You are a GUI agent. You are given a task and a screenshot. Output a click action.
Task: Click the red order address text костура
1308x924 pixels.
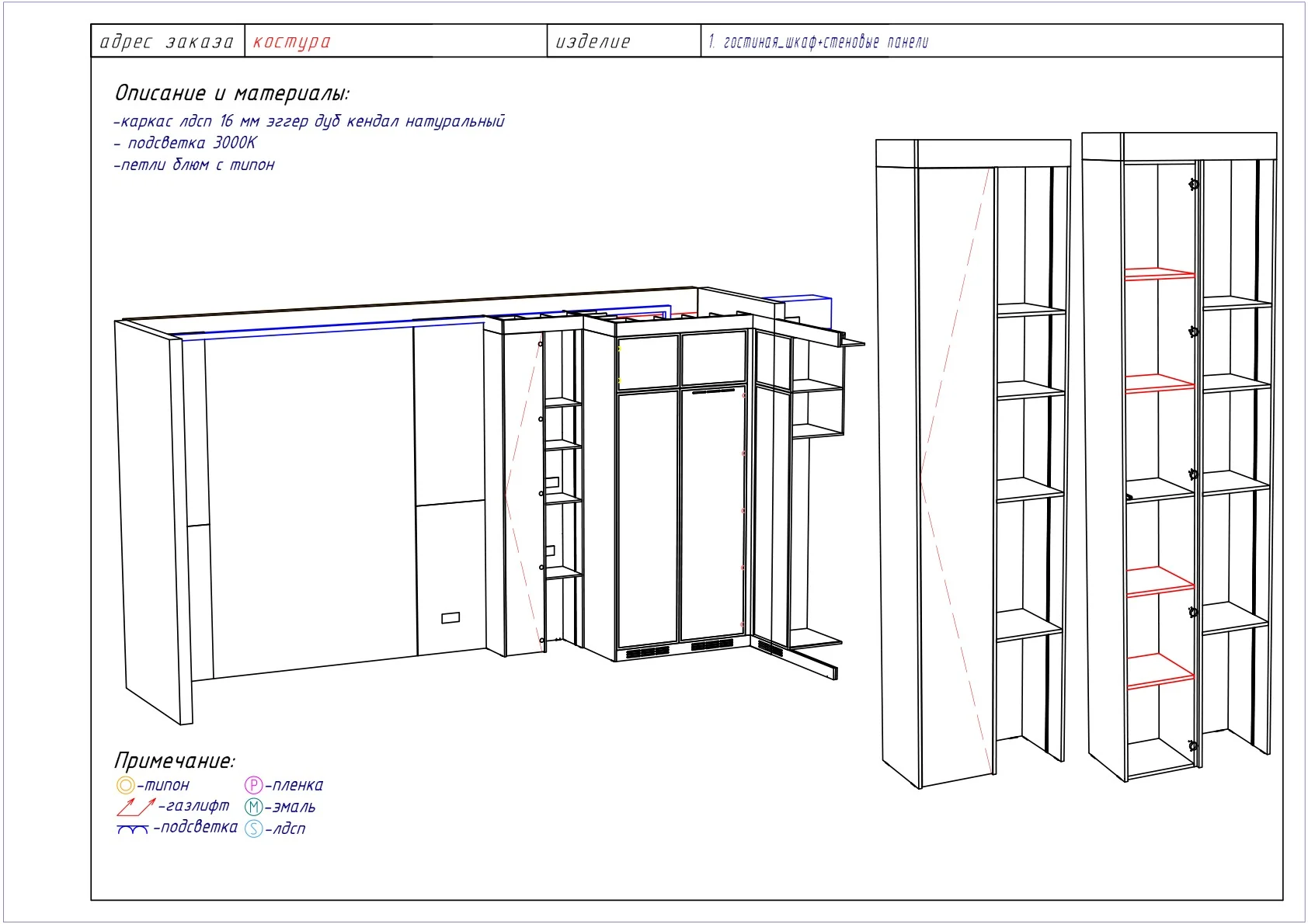[x=291, y=42]
